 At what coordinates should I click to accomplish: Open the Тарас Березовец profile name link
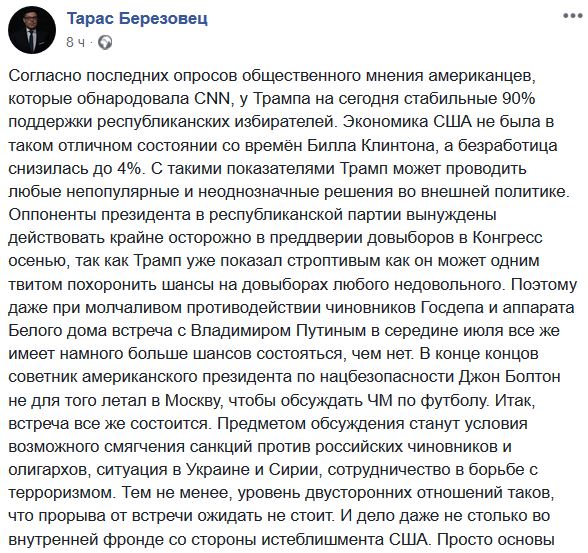(x=137, y=18)
